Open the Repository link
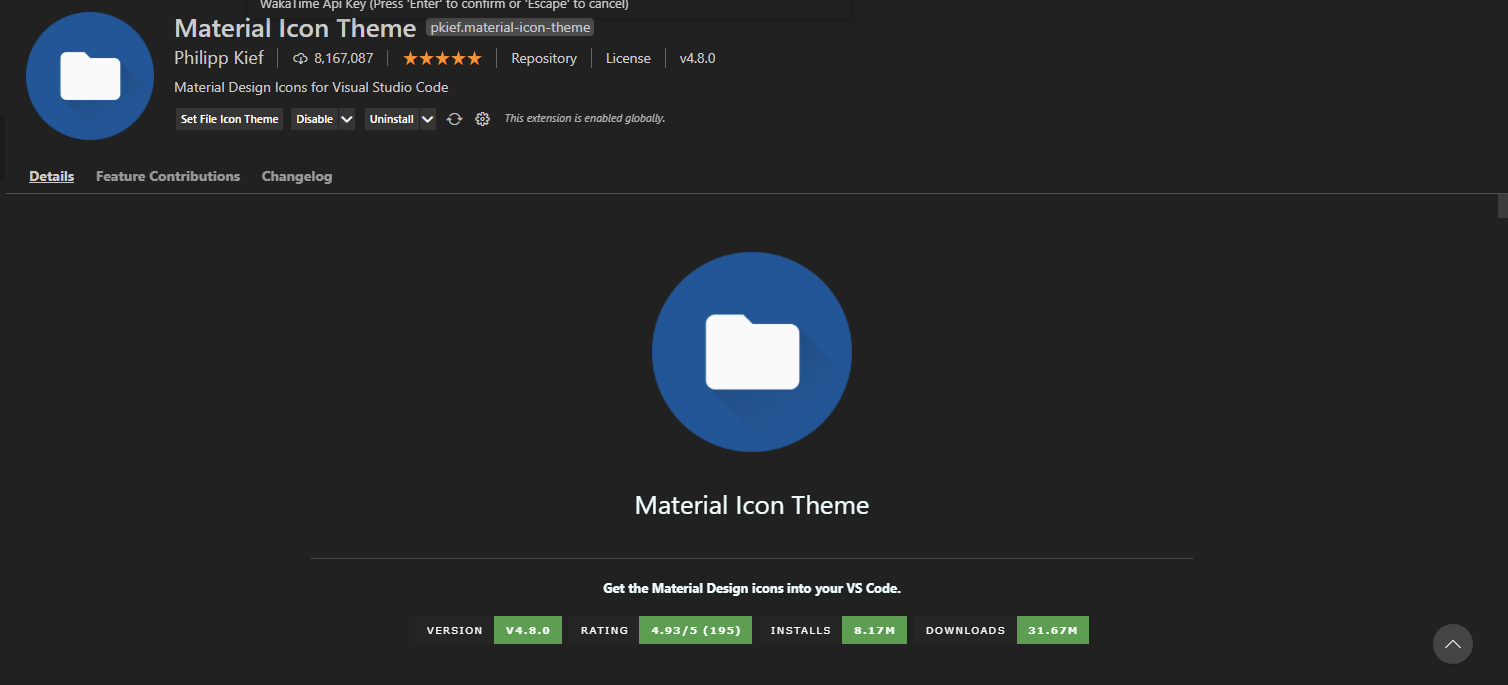 [x=544, y=59]
